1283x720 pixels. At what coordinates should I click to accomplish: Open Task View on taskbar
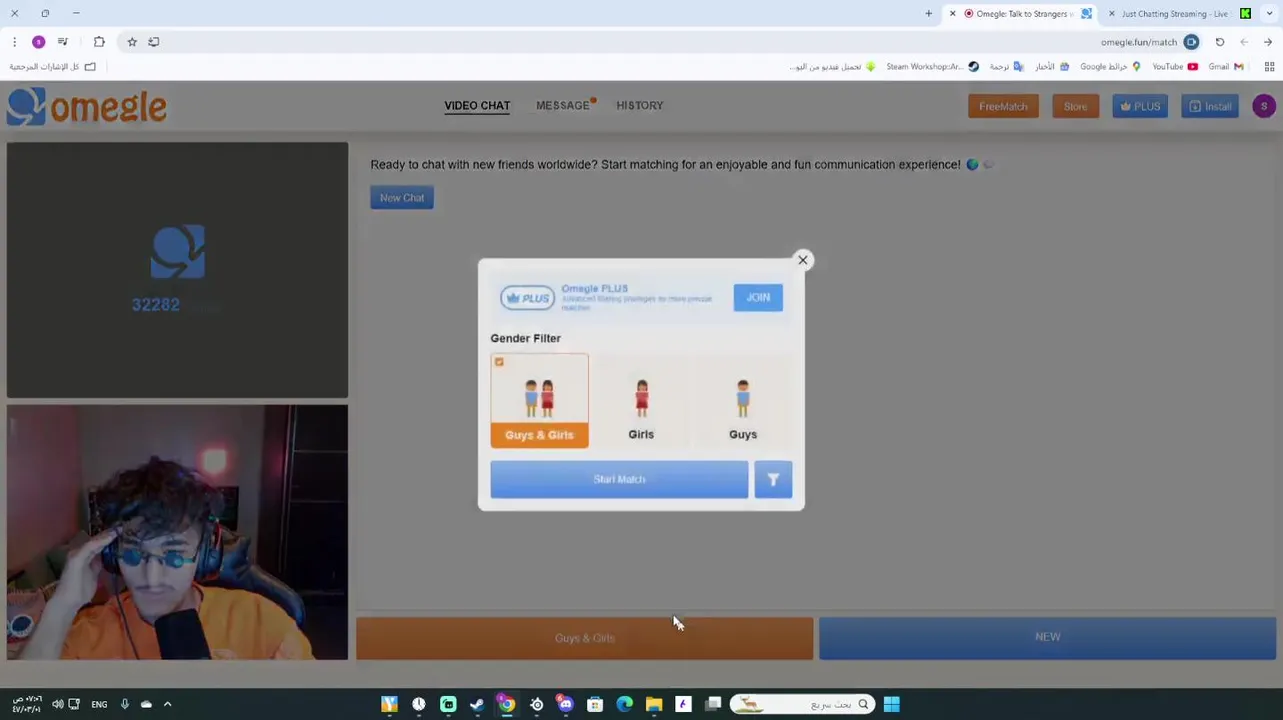click(x=713, y=704)
